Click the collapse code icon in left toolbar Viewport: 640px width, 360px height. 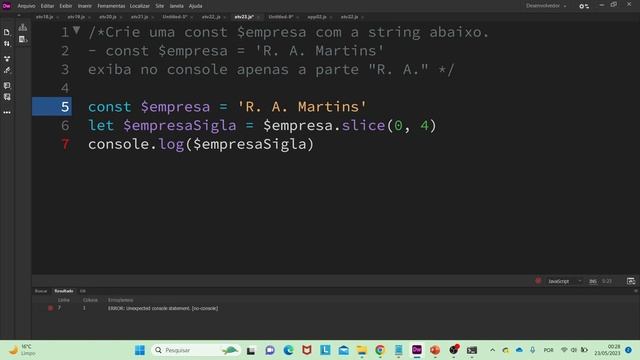point(7,59)
